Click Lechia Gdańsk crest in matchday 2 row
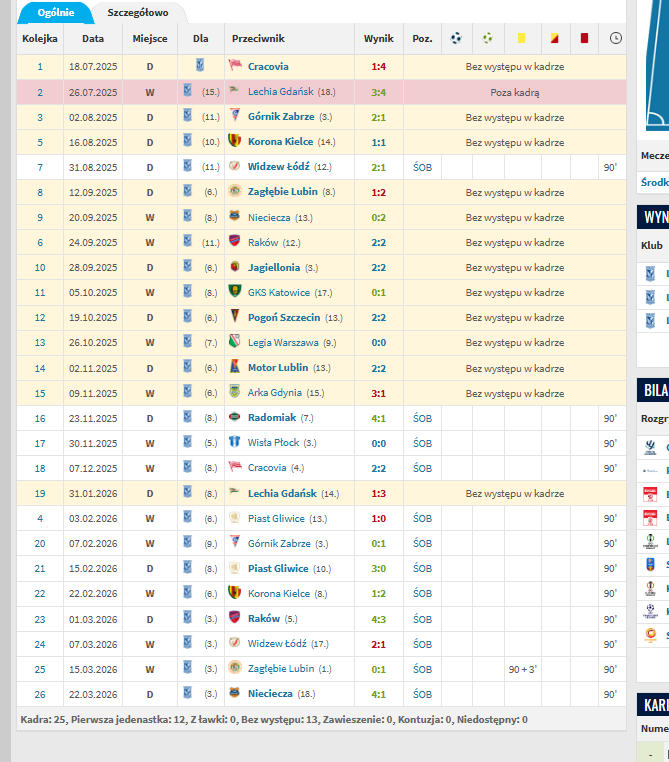This screenshot has height=762, width=669. pyautogui.click(x=235, y=90)
